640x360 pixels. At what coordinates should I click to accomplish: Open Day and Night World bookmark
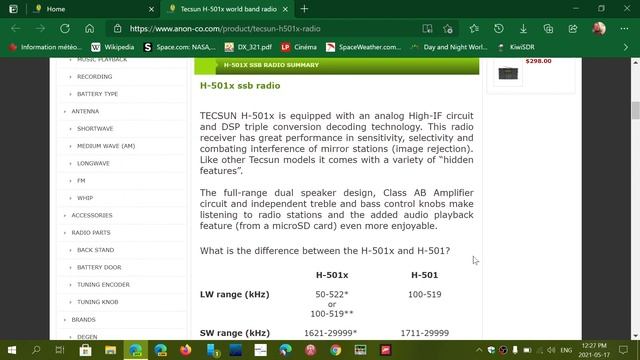449,47
